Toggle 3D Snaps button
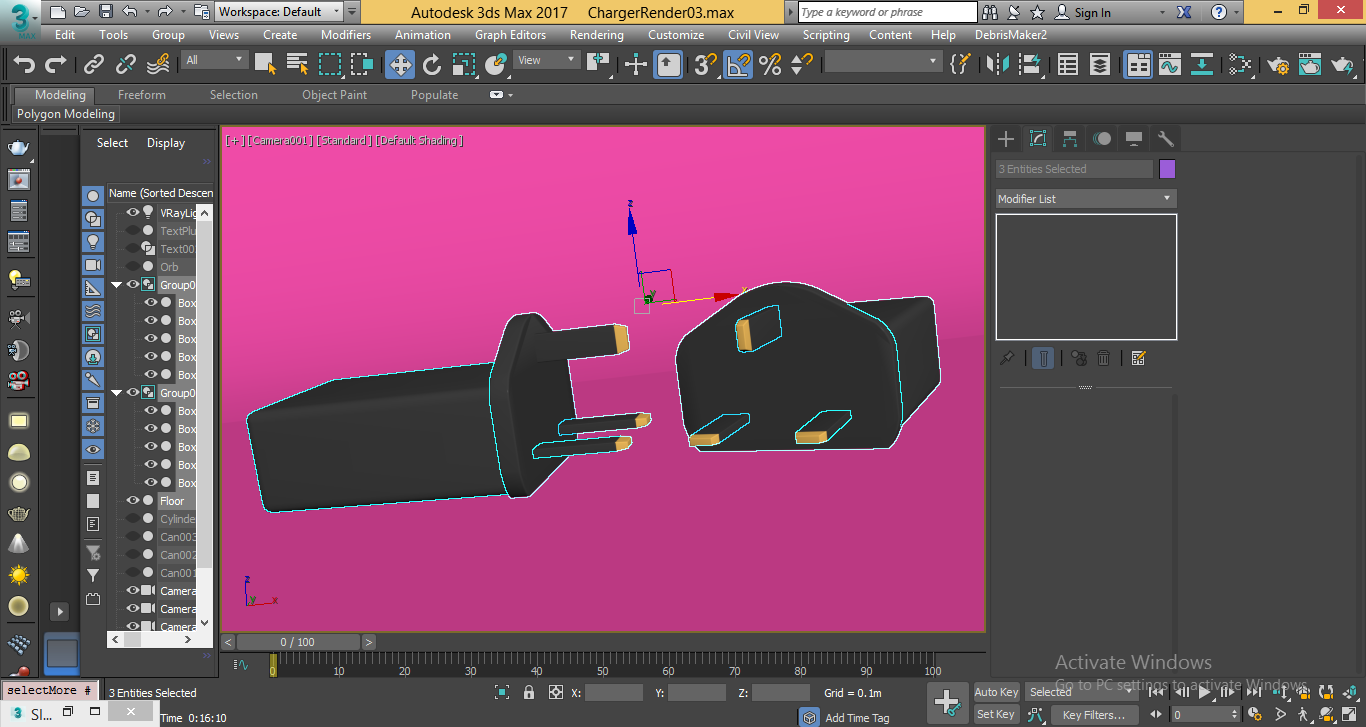The image size is (1366, 727). 706,65
